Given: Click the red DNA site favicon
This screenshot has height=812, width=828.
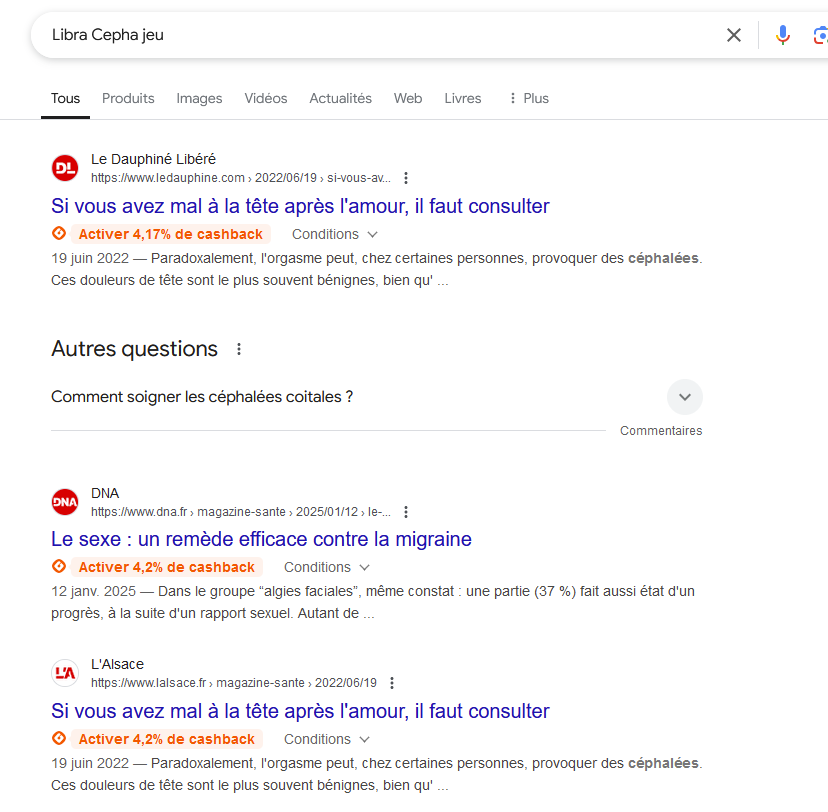Looking at the screenshot, I should (65, 502).
